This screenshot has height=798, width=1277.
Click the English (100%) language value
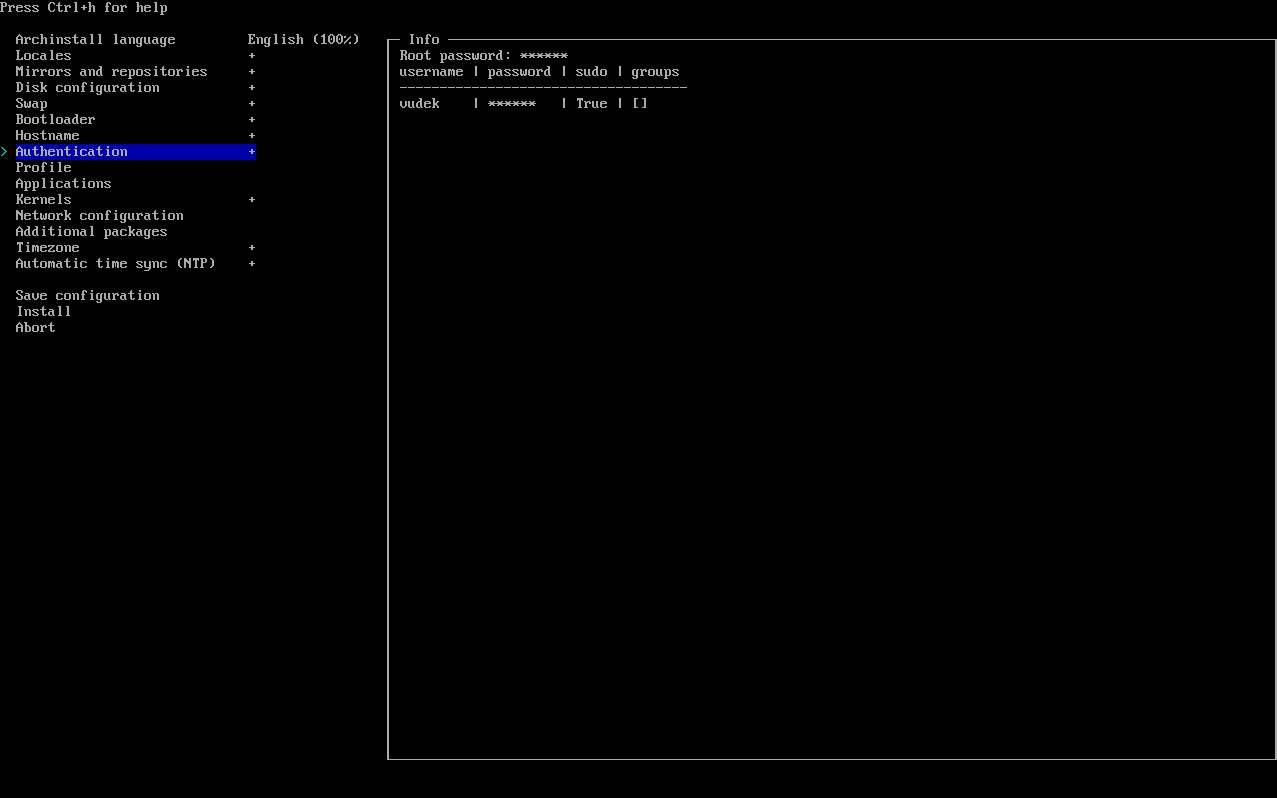click(304, 40)
